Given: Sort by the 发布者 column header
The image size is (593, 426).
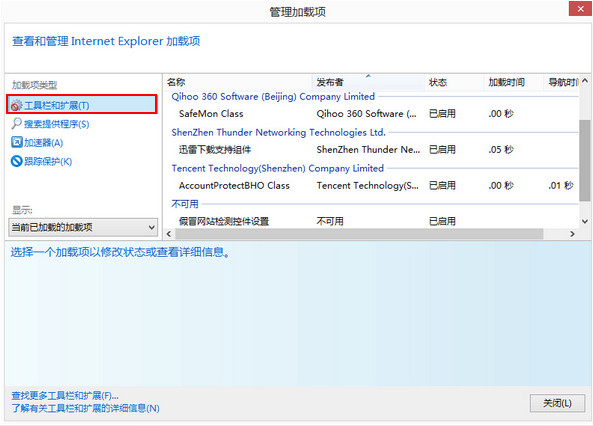Looking at the screenshot, I should [368, 82].
